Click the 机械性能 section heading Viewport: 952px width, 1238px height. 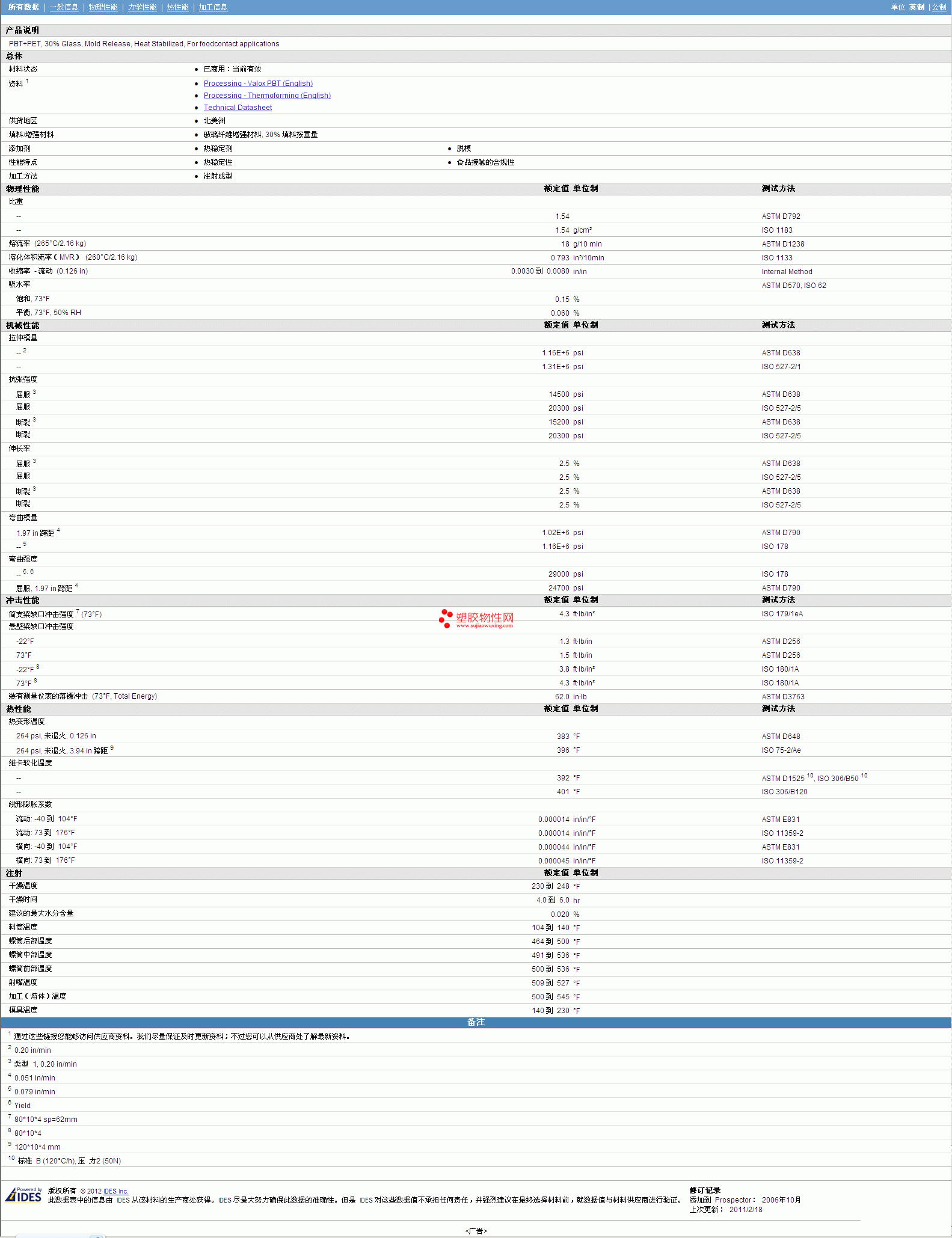(x=22, y=325)
